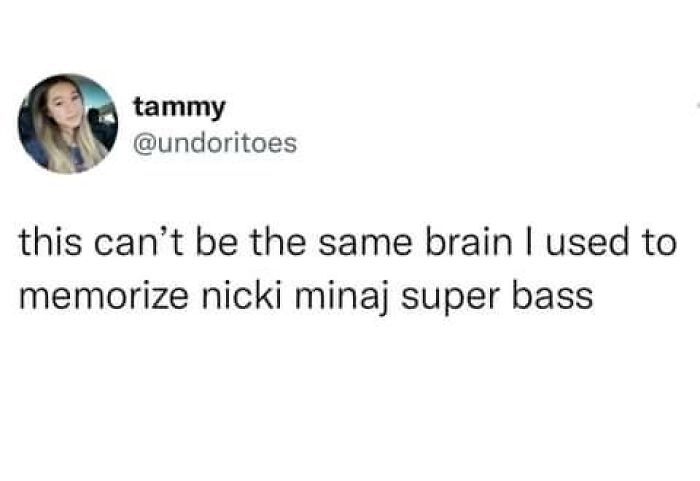Click "to" ending the first tweet line
The height and width of the screenshot is (481, 700).
pyautogui.click(x=659, y=243)
